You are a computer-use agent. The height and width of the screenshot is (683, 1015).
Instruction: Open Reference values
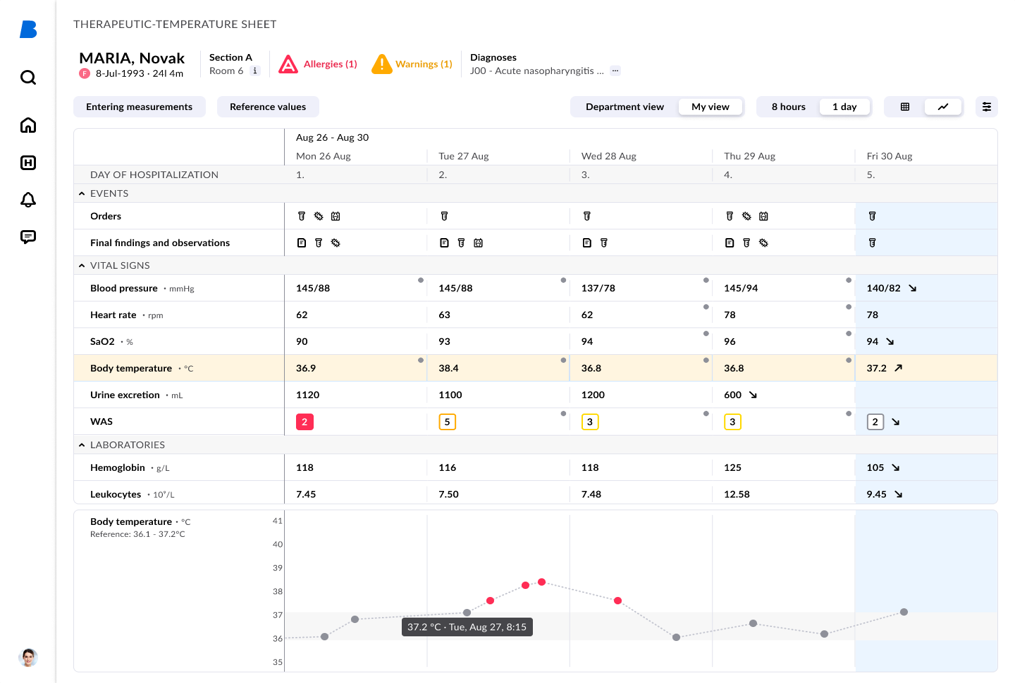pyautogui.click(x=267, y=107)
